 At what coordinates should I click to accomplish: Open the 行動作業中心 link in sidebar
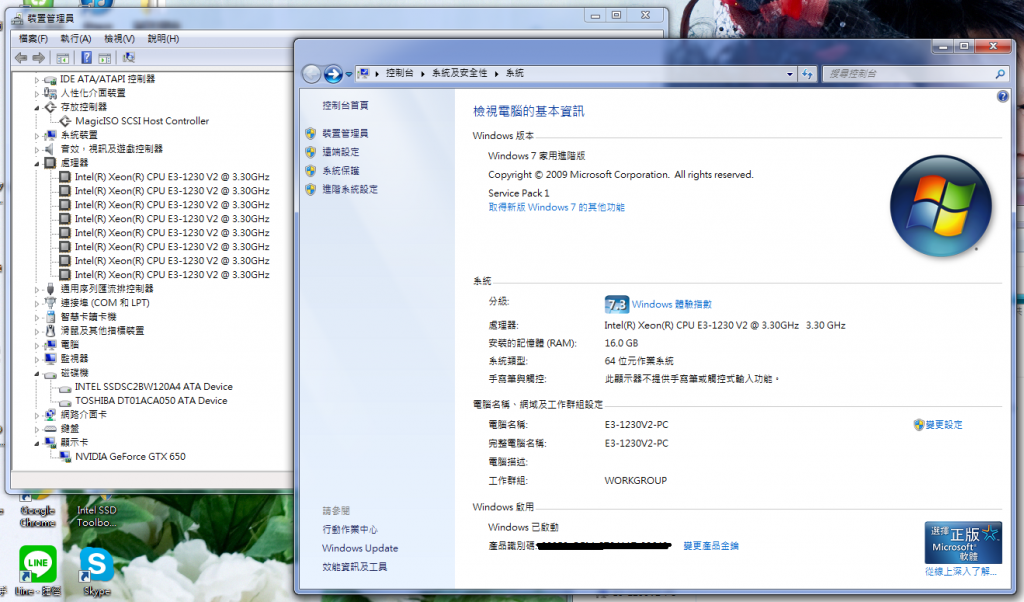click(x=350, y=530)
